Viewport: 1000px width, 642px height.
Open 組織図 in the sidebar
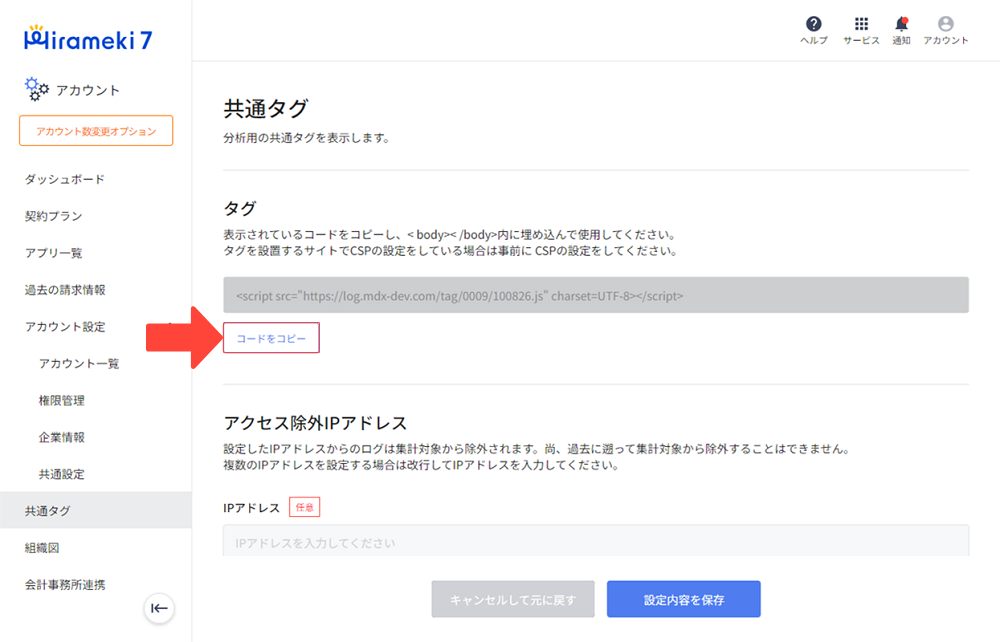[x=42, y=548]
